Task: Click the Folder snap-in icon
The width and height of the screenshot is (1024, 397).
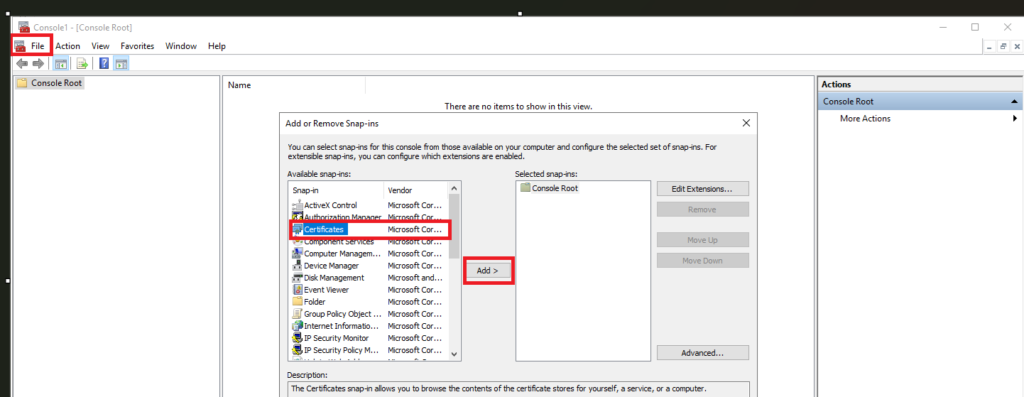Action: (x=297, y=302)
